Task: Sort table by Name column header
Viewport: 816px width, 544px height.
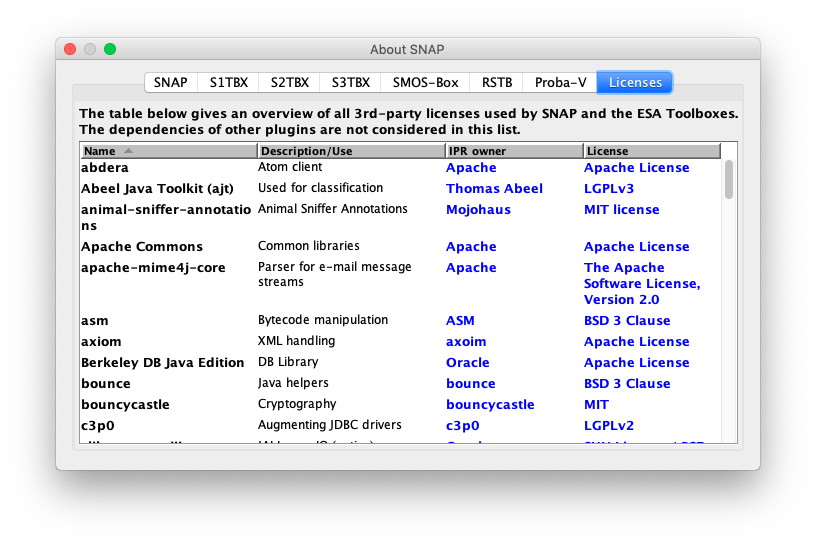Action: point(169,151)
